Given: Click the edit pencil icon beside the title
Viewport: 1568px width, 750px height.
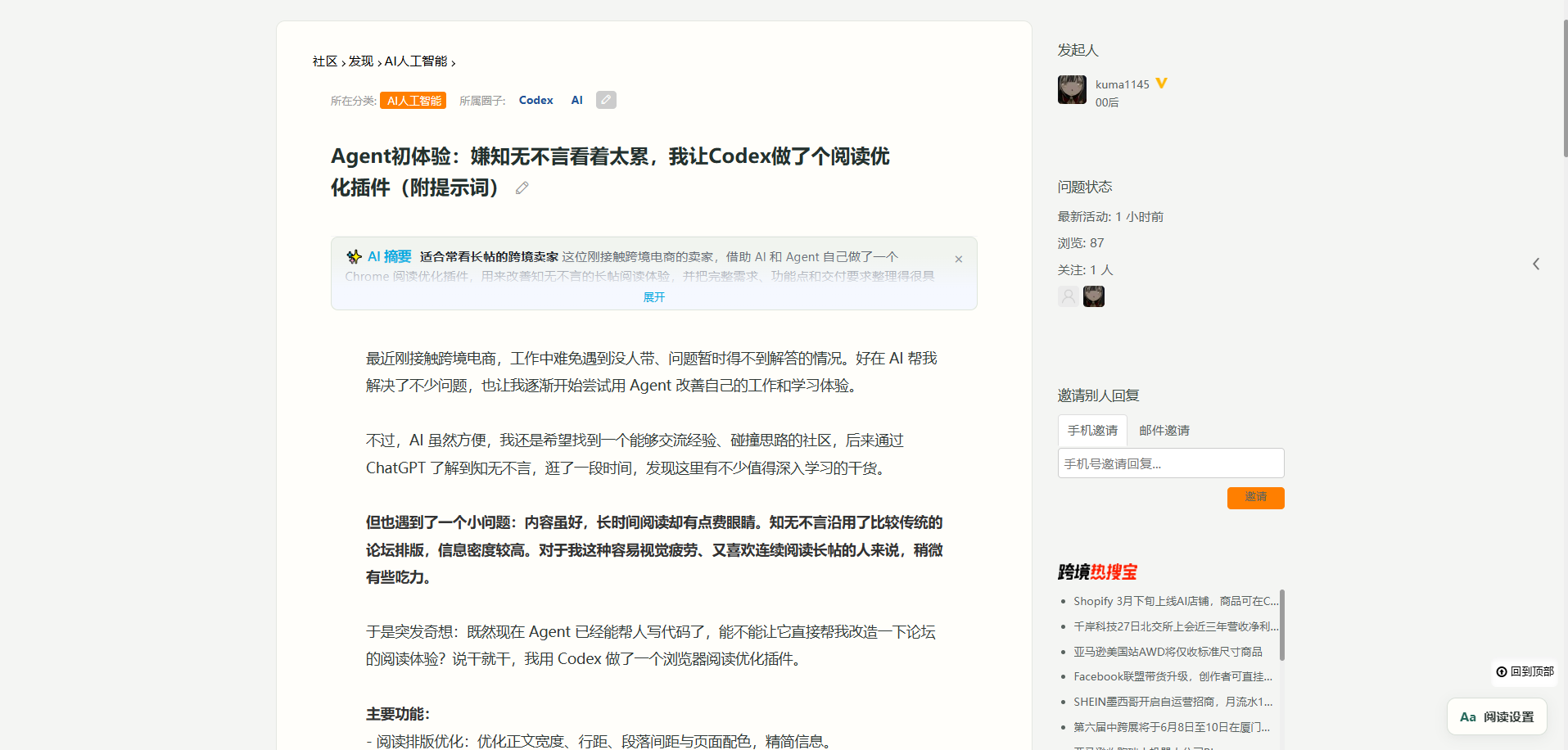Looking at the screenshot, I should pyautogui.click(x=522, y=188).
